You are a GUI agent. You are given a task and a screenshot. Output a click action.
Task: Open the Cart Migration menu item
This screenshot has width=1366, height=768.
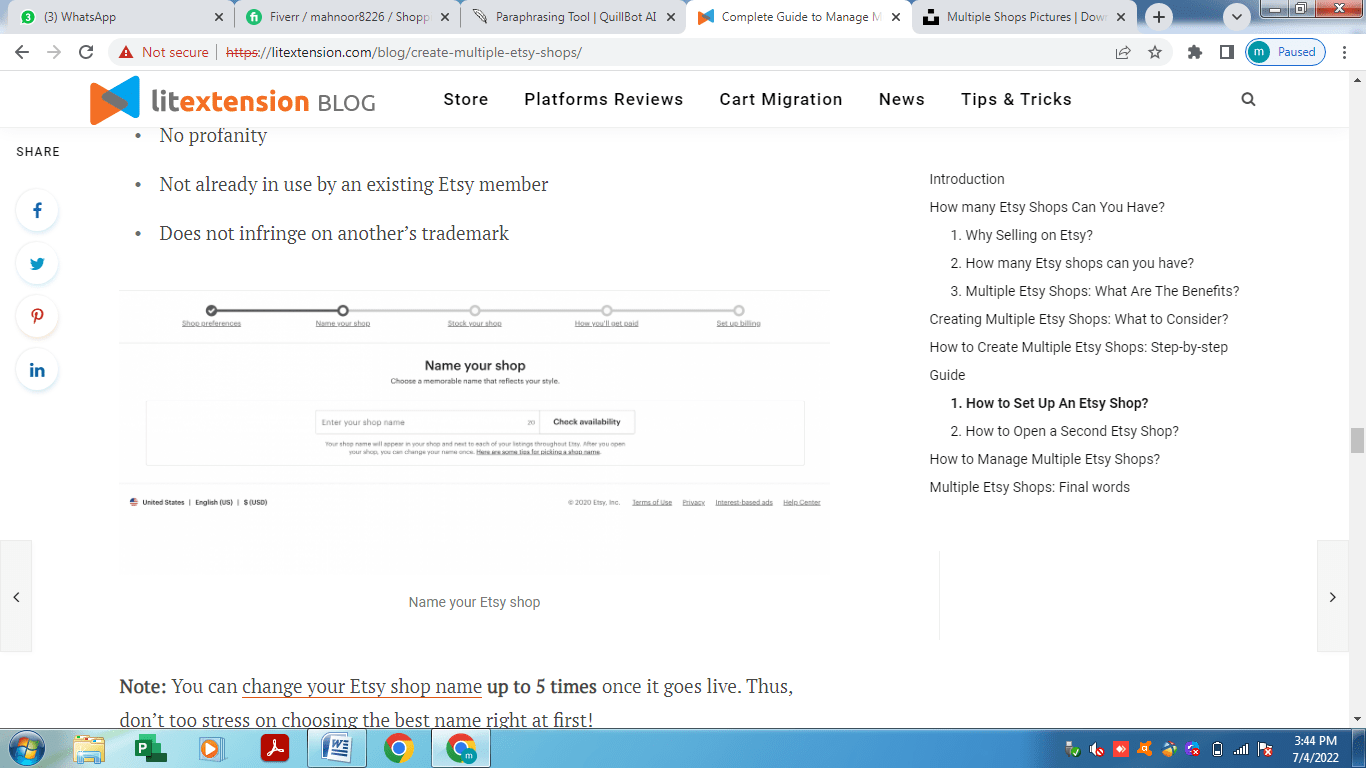pyautogui.click(x=781, y=99)
